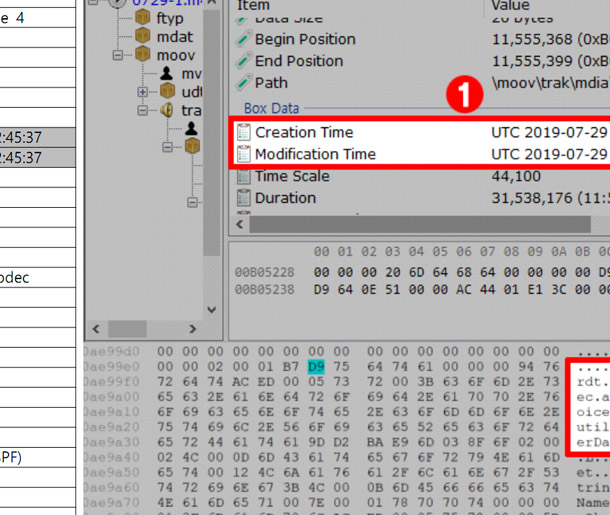The image size is (610, 515).
Task: Click the pencil icon beside Begin Position
Action: [243, 39]
